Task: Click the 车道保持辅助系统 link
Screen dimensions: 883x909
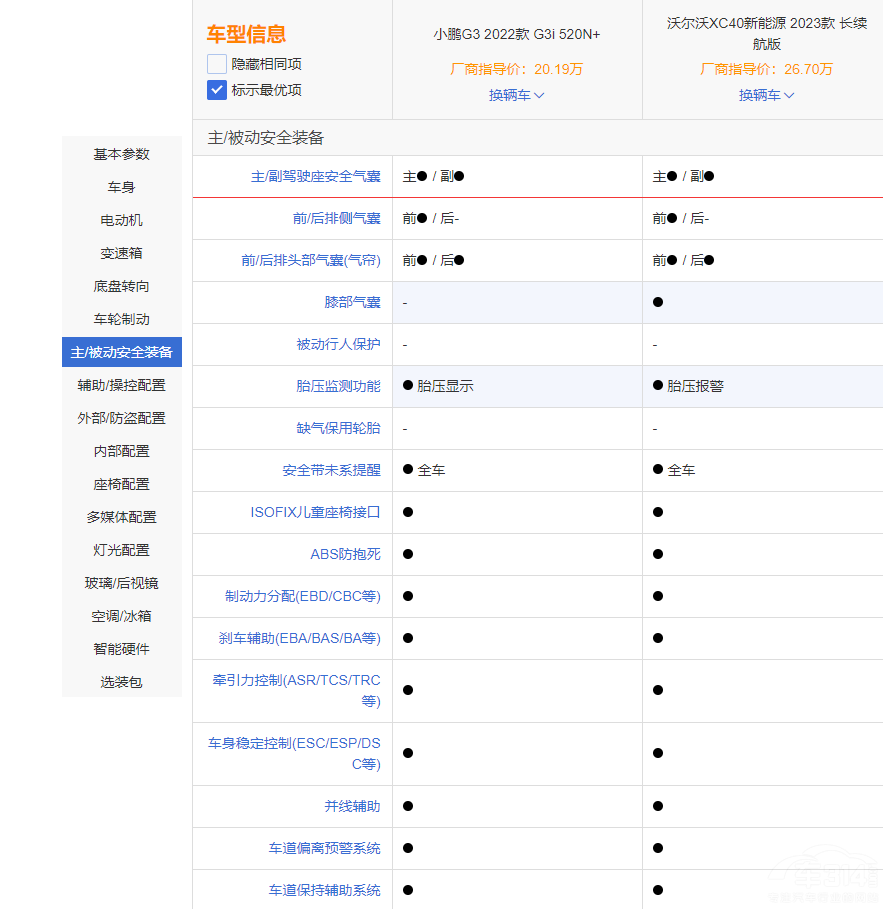Action: click(324, 890)
